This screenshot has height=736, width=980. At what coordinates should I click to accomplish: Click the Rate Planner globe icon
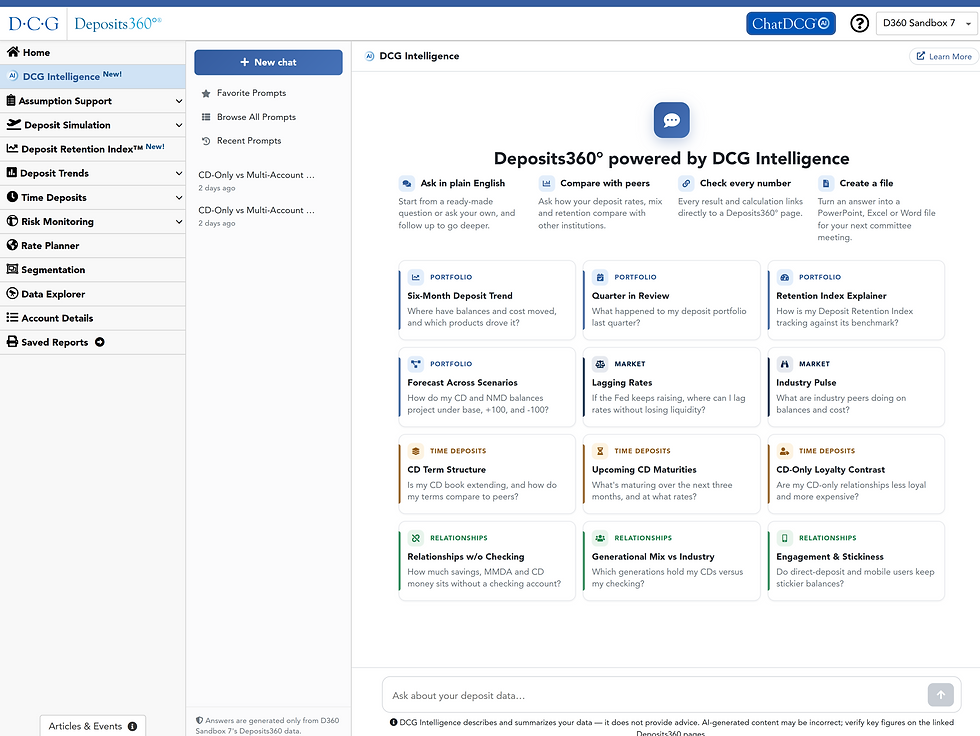click(x=12, y=245)
